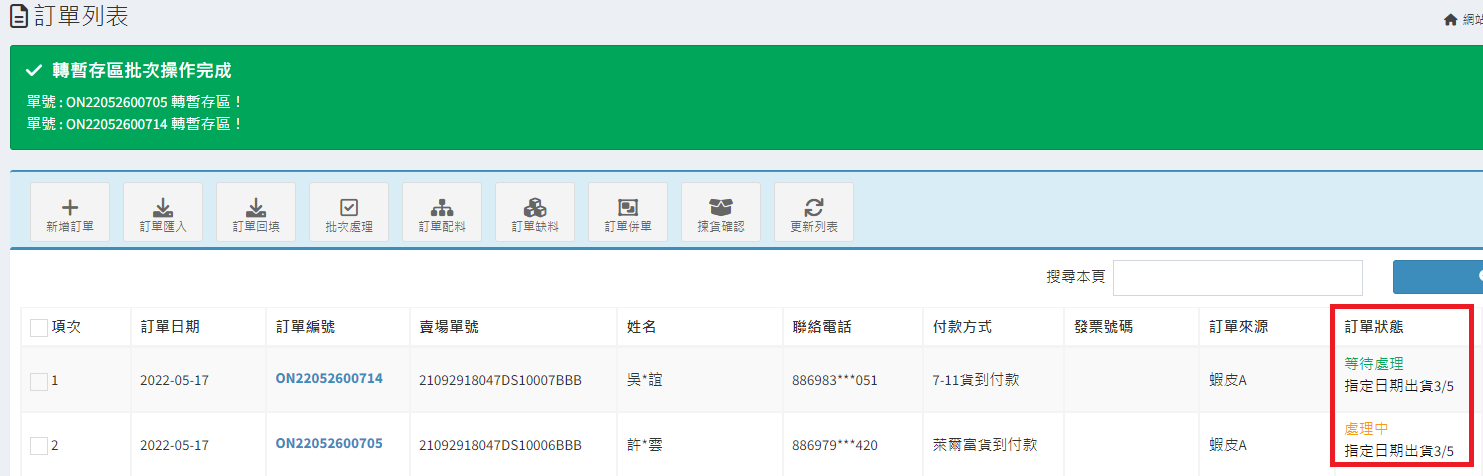The height and width of the screenshot is (476, 1483).
Task: Toggle the select-all checkbox in 項次 header
Action: coord(39,327)
